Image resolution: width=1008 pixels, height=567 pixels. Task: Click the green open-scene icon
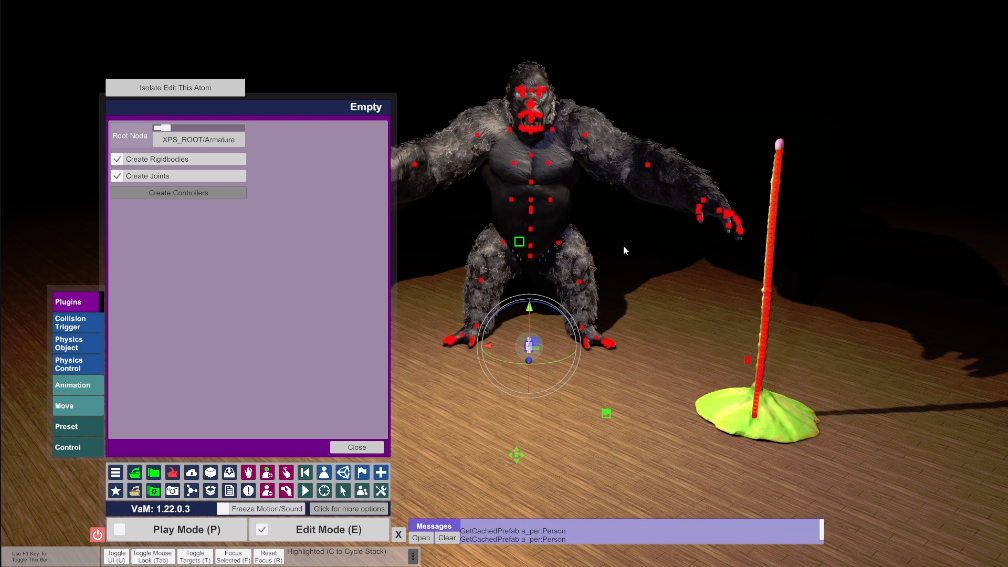coord(134,472)
